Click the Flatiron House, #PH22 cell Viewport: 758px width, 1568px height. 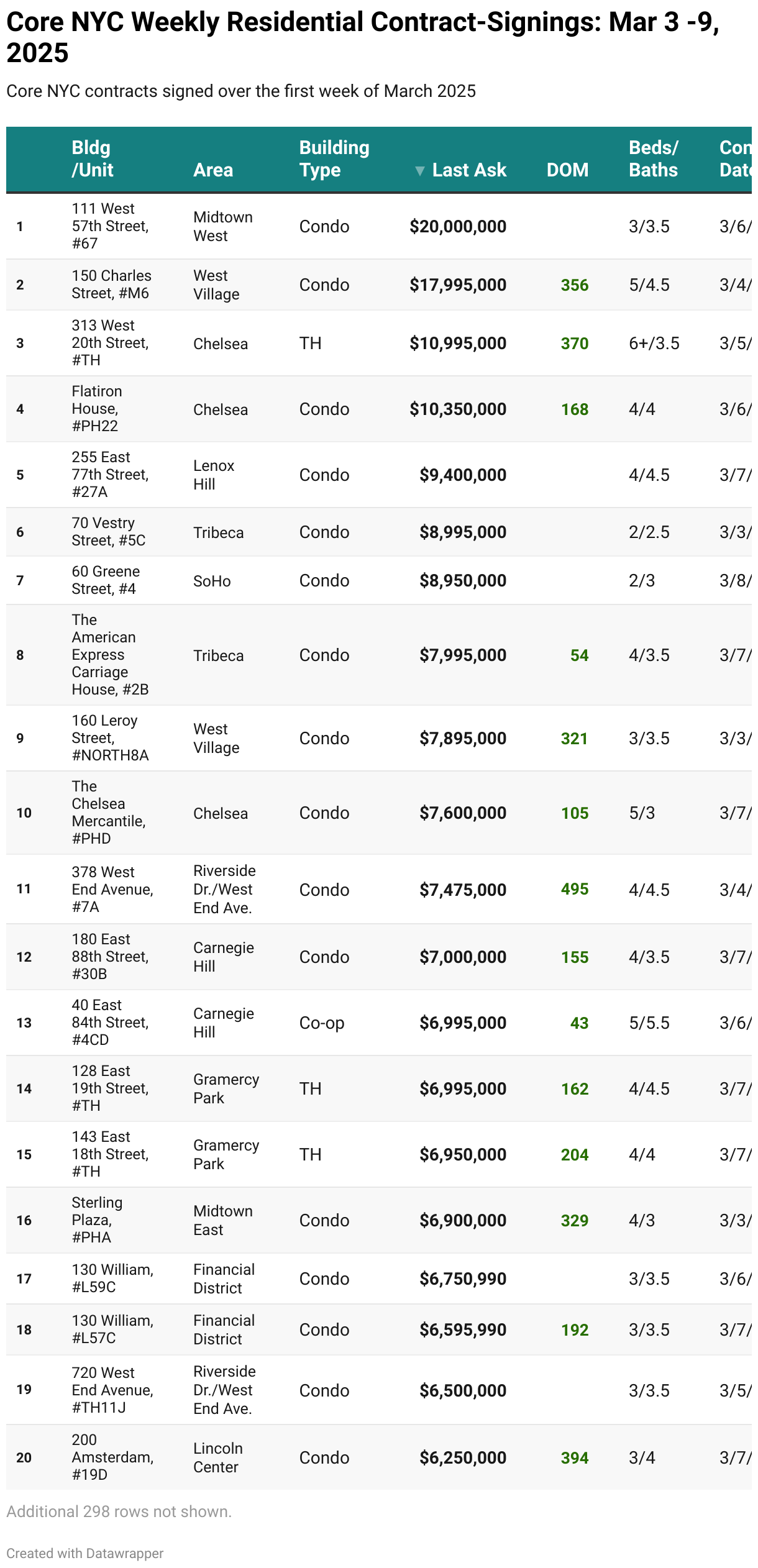click(97, 409)
